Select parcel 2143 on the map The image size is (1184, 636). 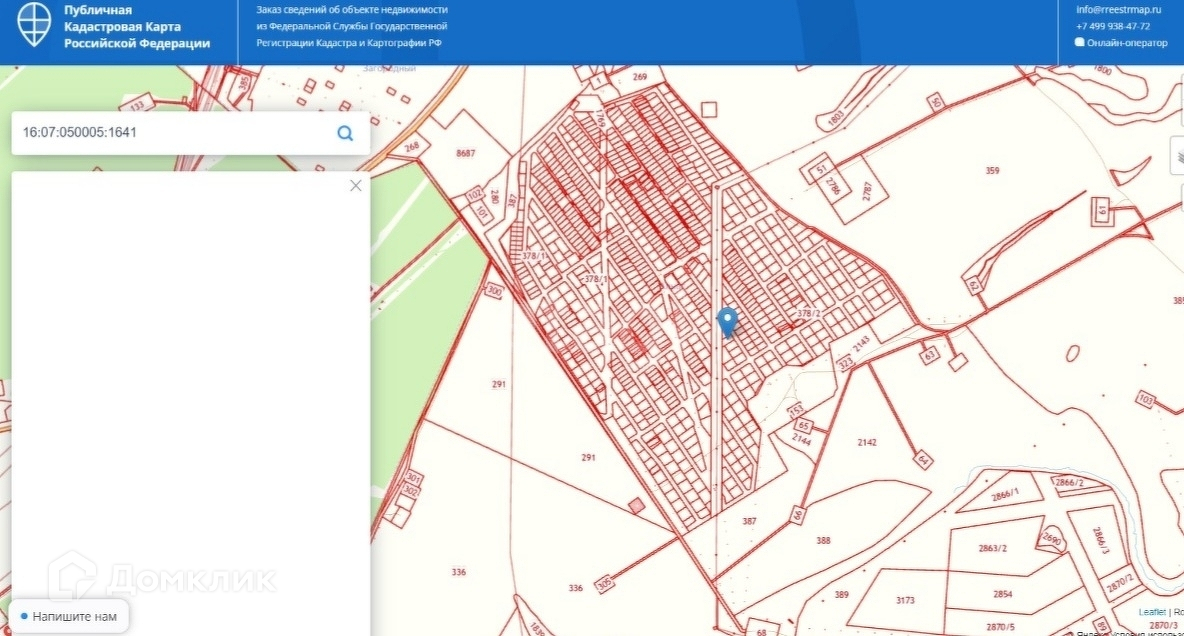862,344
